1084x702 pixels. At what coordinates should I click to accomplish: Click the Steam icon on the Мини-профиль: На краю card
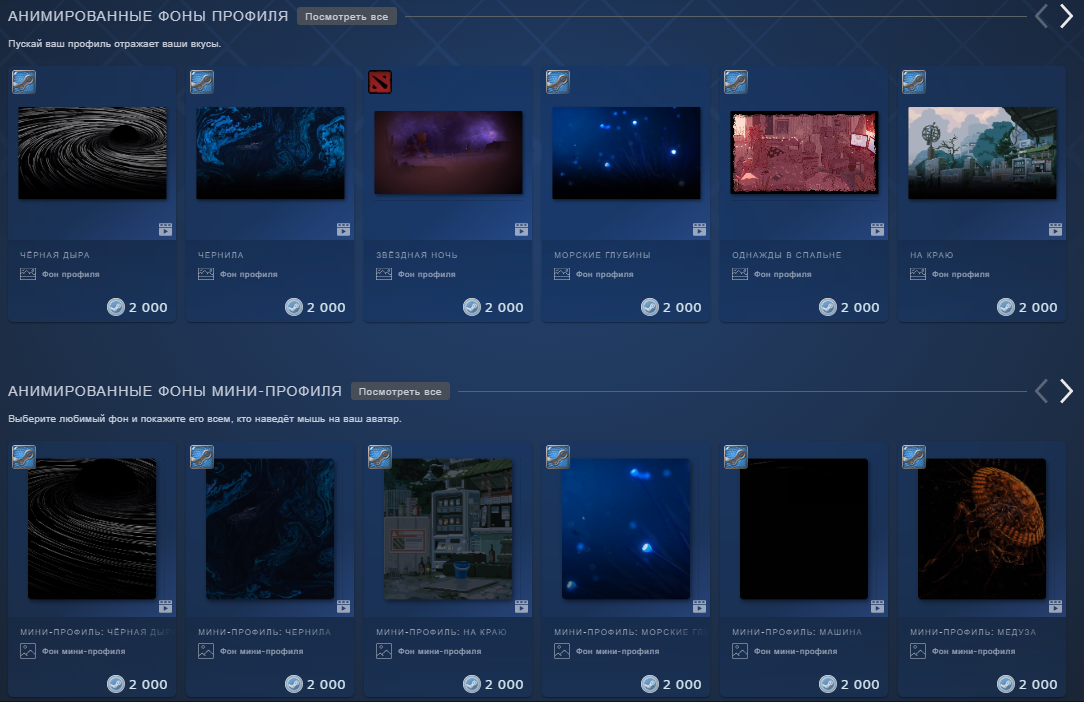point(380,456)
